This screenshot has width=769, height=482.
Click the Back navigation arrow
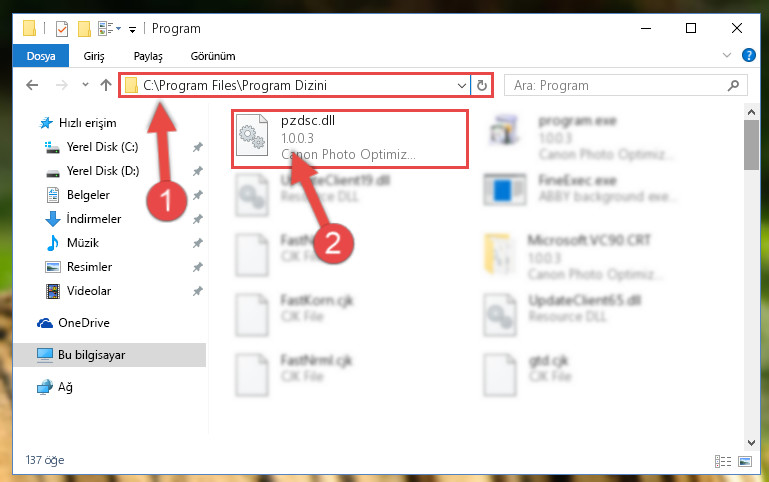[x=32, y=85]
